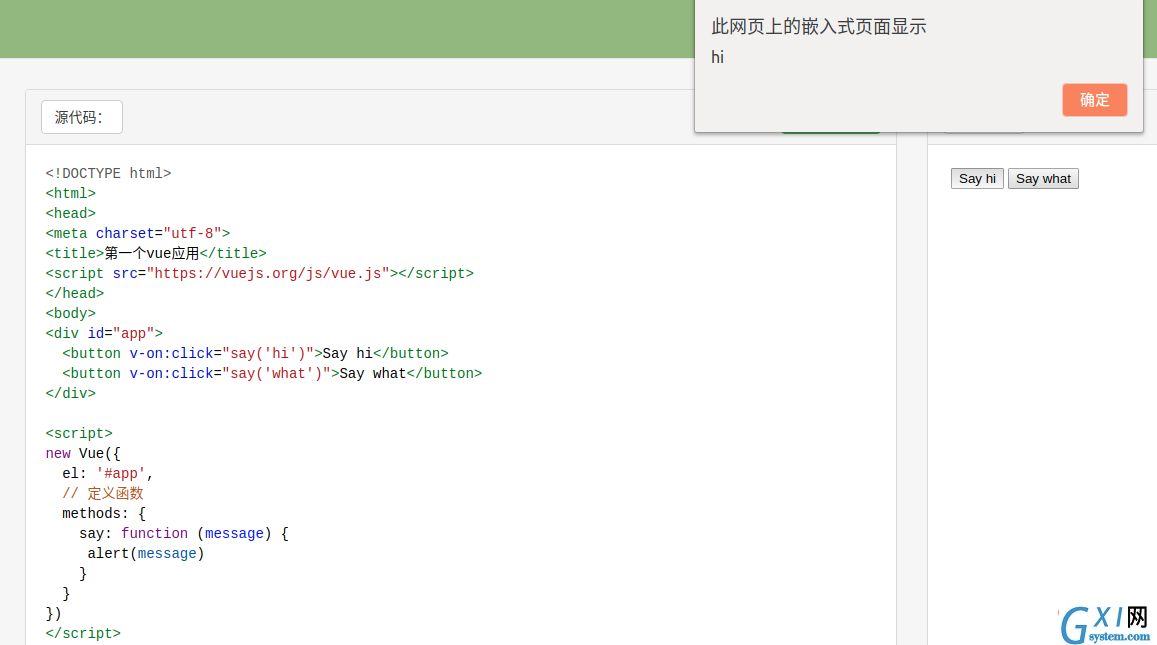The image size is (1157, 645).
Task: Click the closing </script> tag line
Action: 83,633
